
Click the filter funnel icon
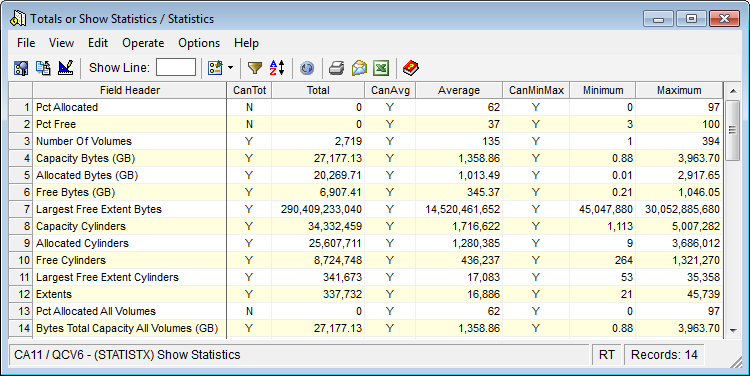(255, 68)
